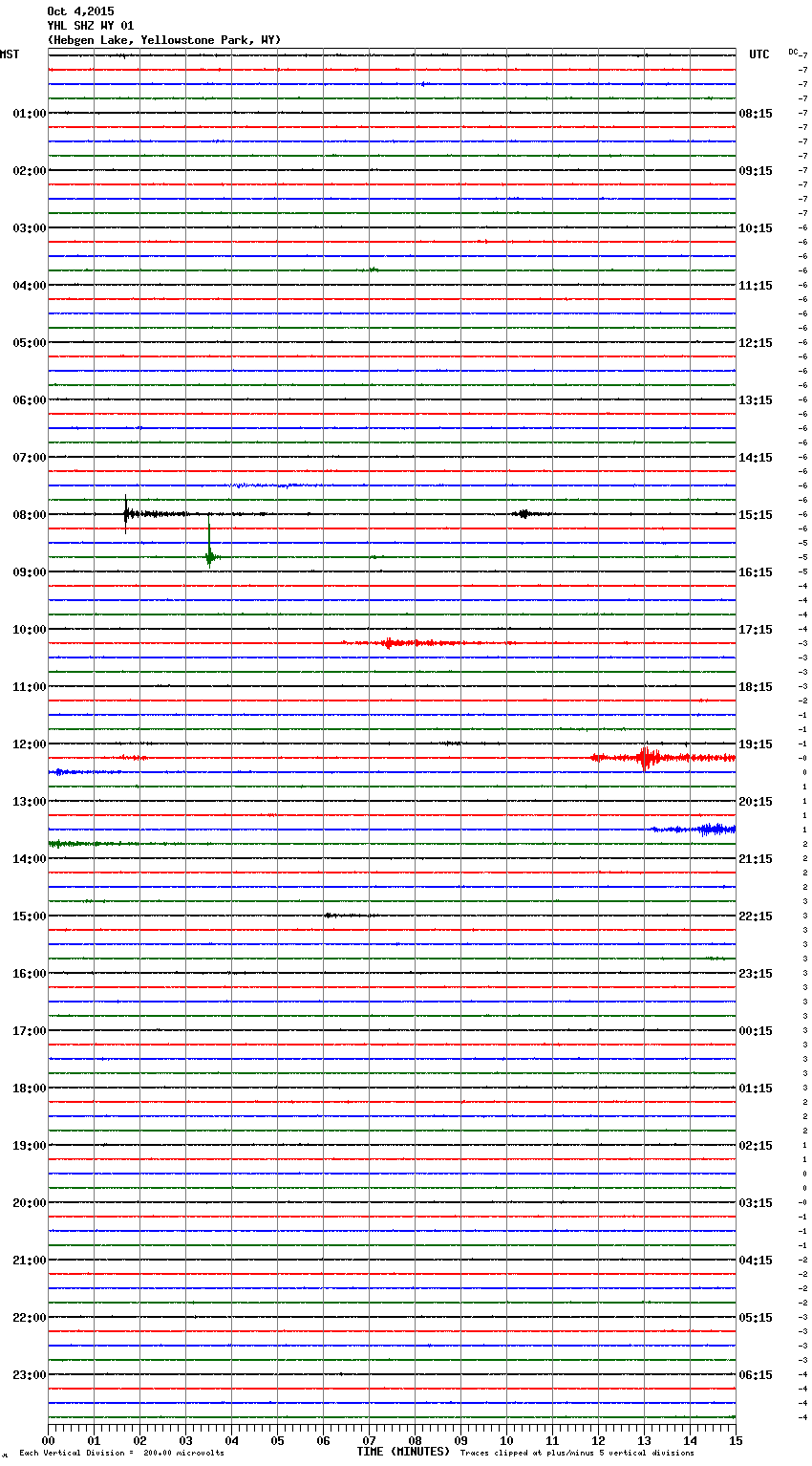Select the MST hour label "15:00"
Screen dimensions: 812x1466
30,916
